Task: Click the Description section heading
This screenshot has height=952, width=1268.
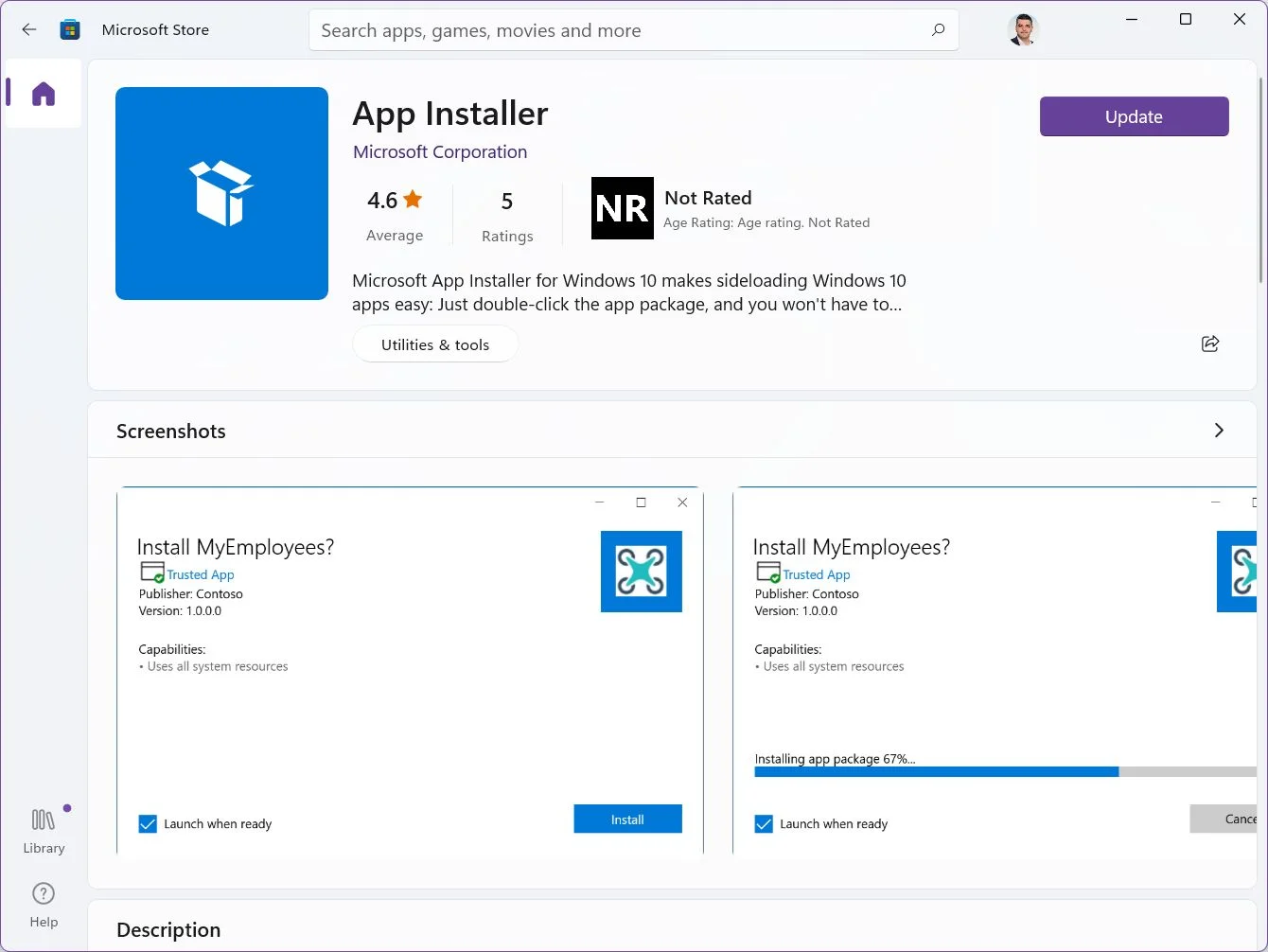Action: tap(168, 930)
